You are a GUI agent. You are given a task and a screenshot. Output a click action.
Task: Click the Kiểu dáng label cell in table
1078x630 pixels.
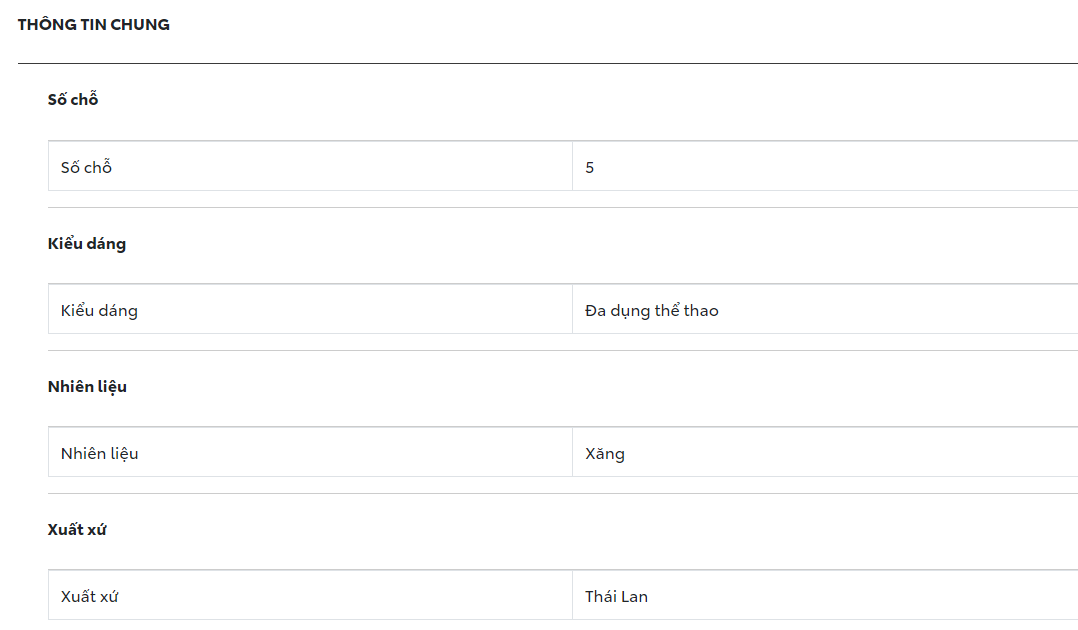[x=100, y=311]
